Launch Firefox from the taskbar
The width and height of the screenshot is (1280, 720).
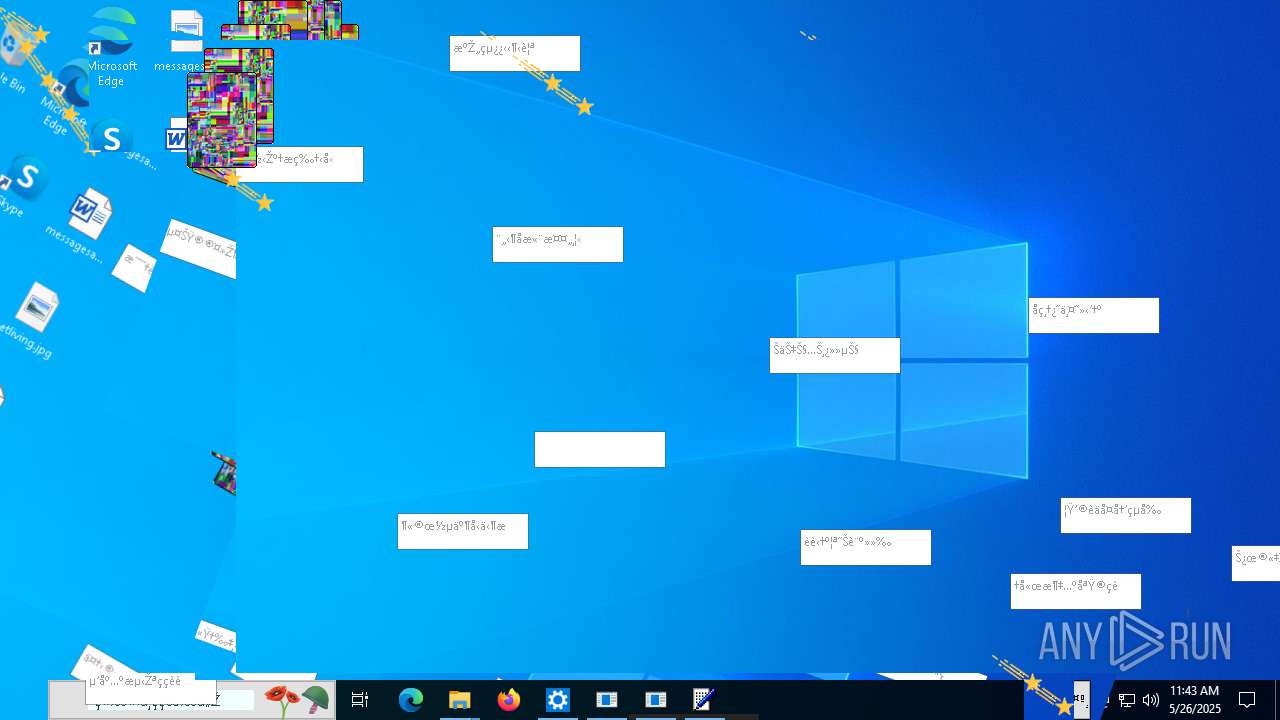click(509, 700)
